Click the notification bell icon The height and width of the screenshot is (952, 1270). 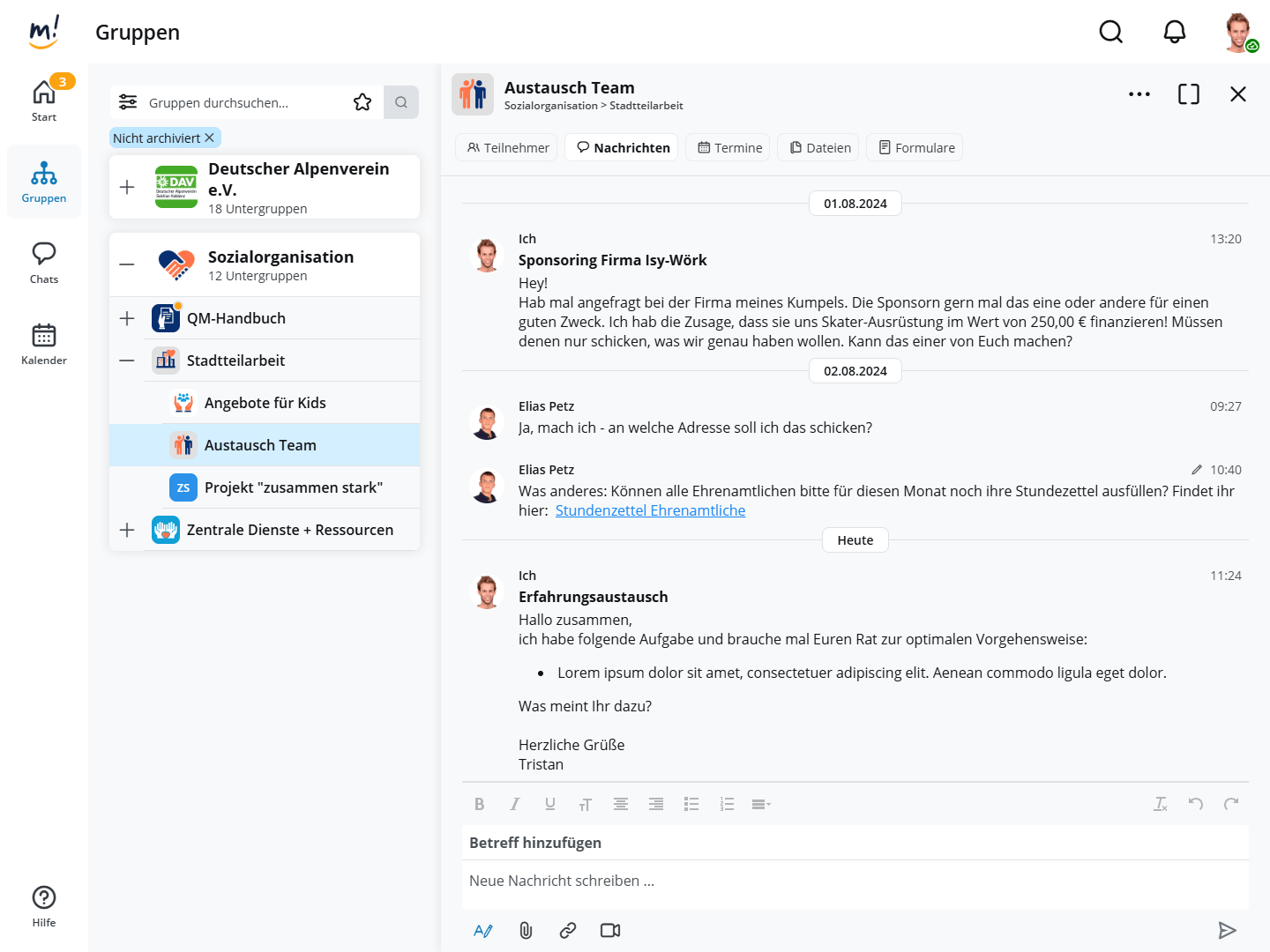(x=1174, y=33)
